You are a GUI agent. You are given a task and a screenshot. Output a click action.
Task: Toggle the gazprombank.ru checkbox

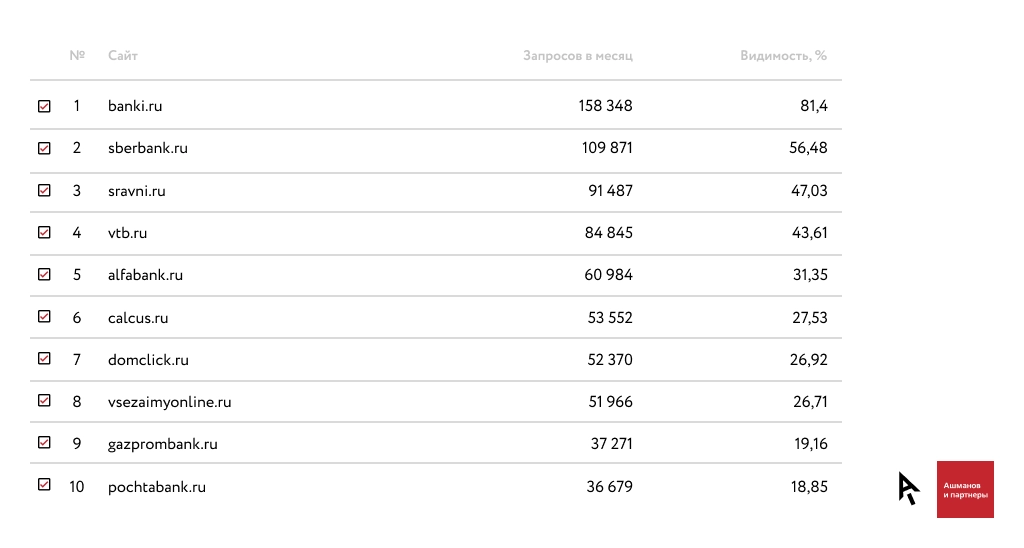click(x=44, y=442)
